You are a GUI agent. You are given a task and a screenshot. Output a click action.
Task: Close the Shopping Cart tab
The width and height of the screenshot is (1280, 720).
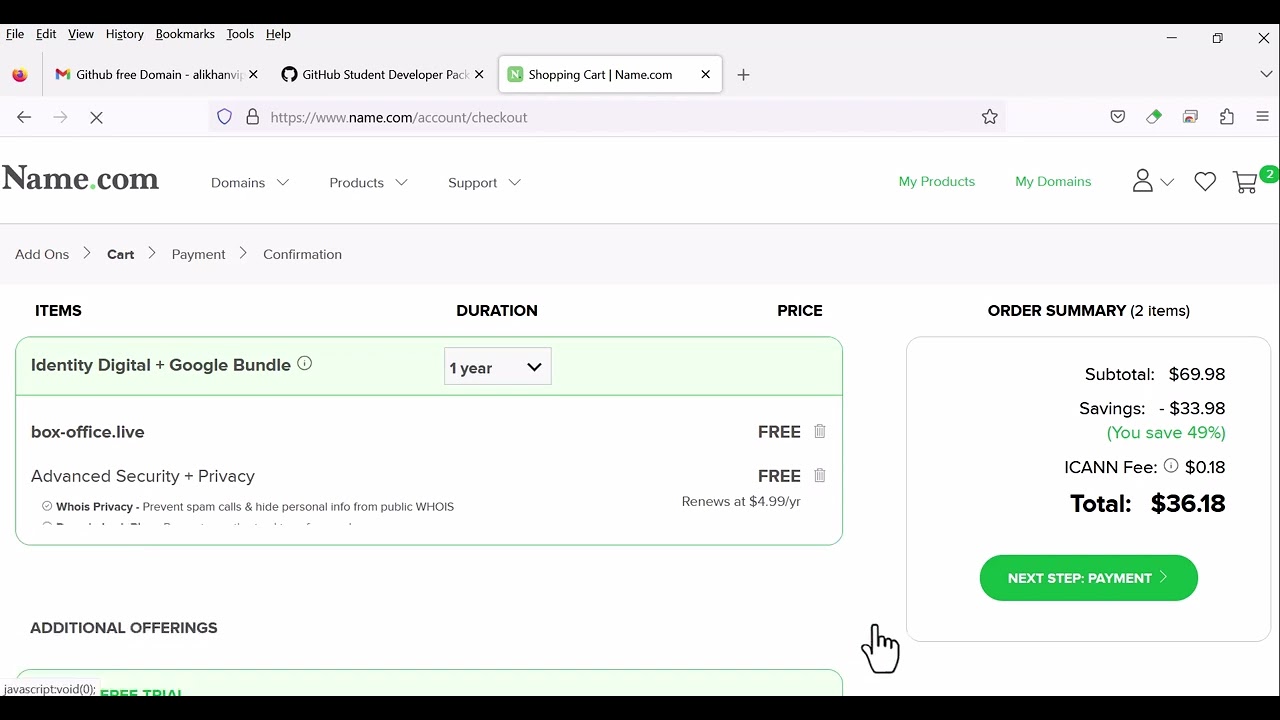click(x=706, y=75)
